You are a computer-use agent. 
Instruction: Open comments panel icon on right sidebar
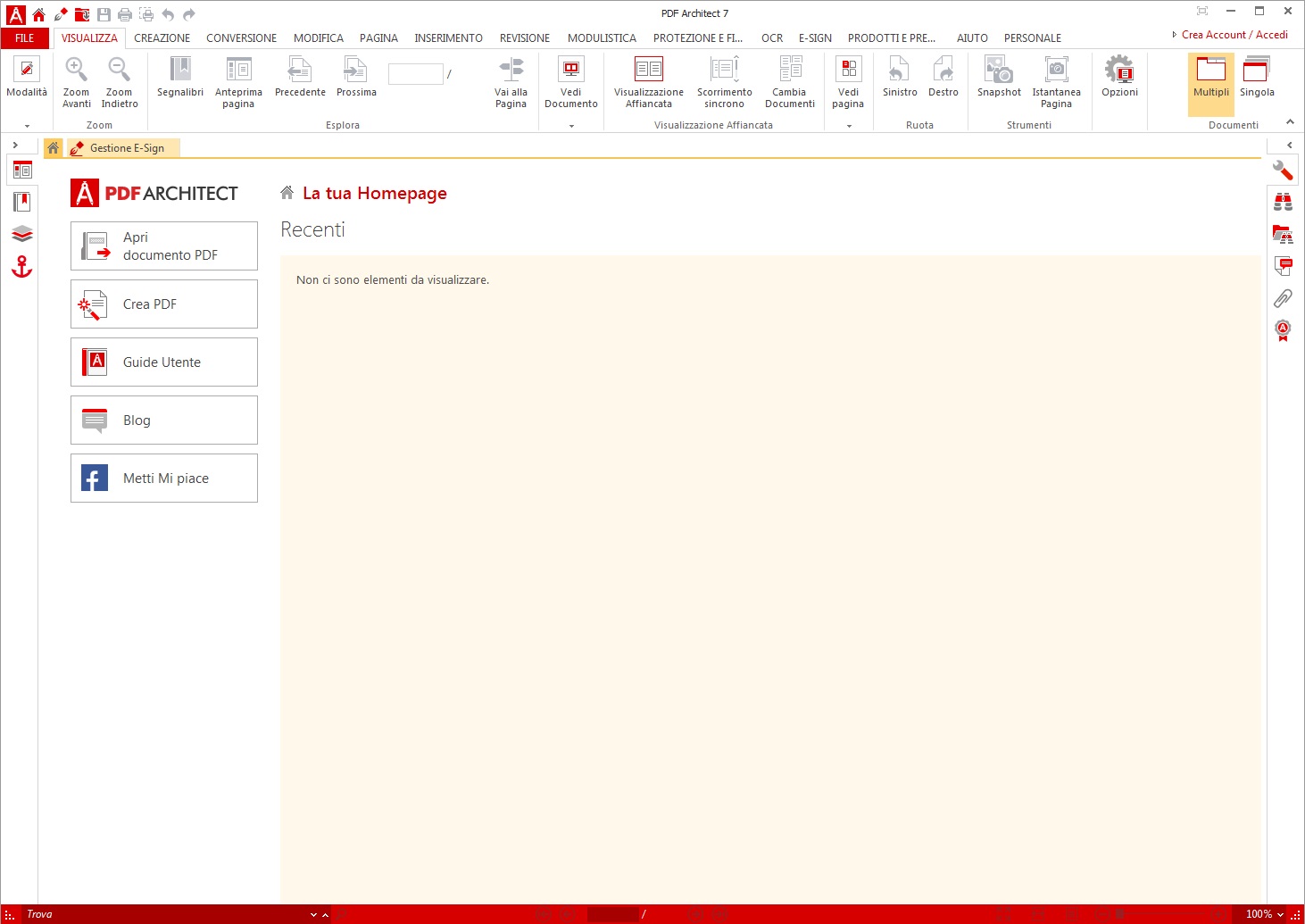pos(1283,266)
